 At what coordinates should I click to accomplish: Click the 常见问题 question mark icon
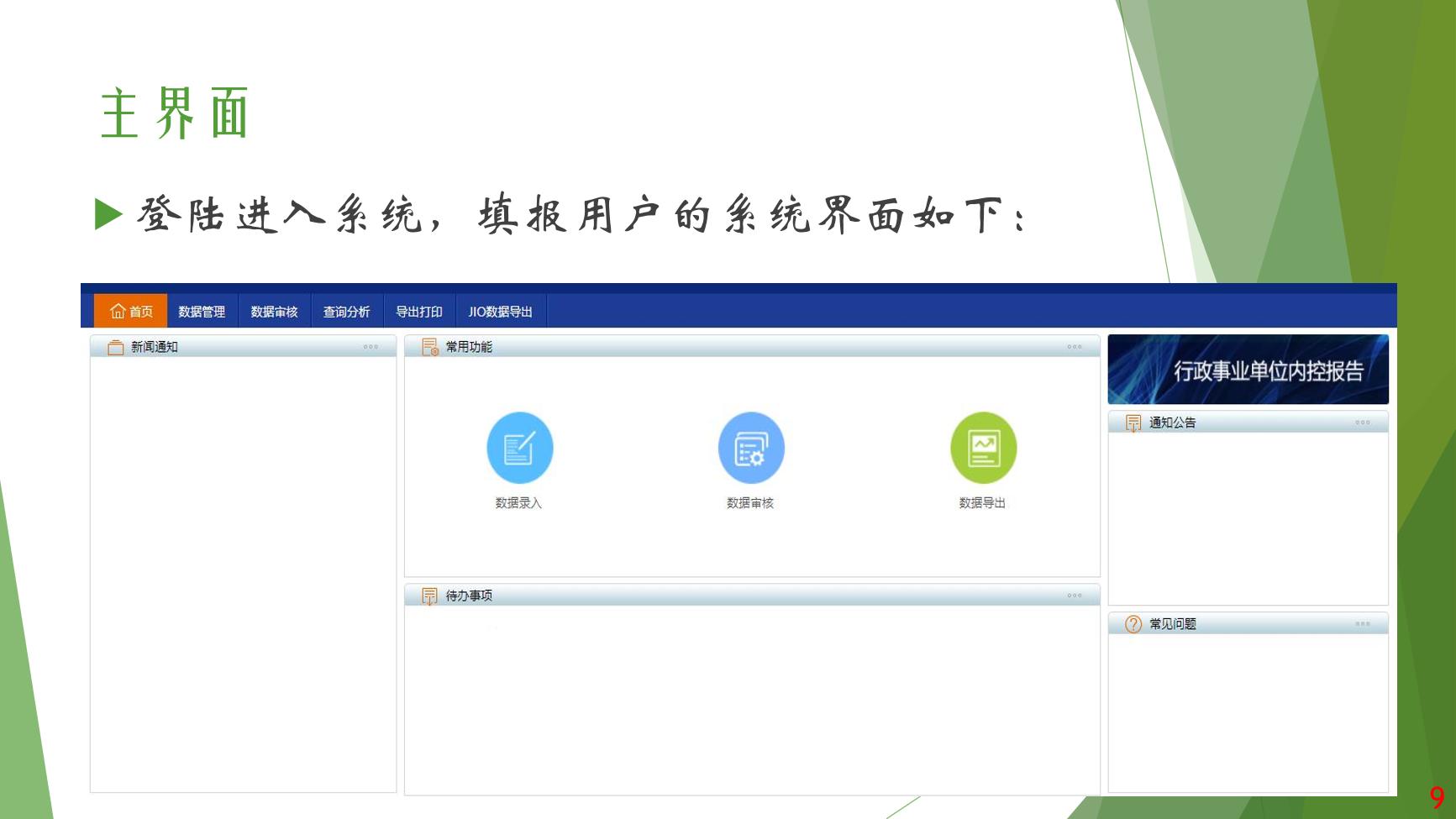(x=1133, y=624)
